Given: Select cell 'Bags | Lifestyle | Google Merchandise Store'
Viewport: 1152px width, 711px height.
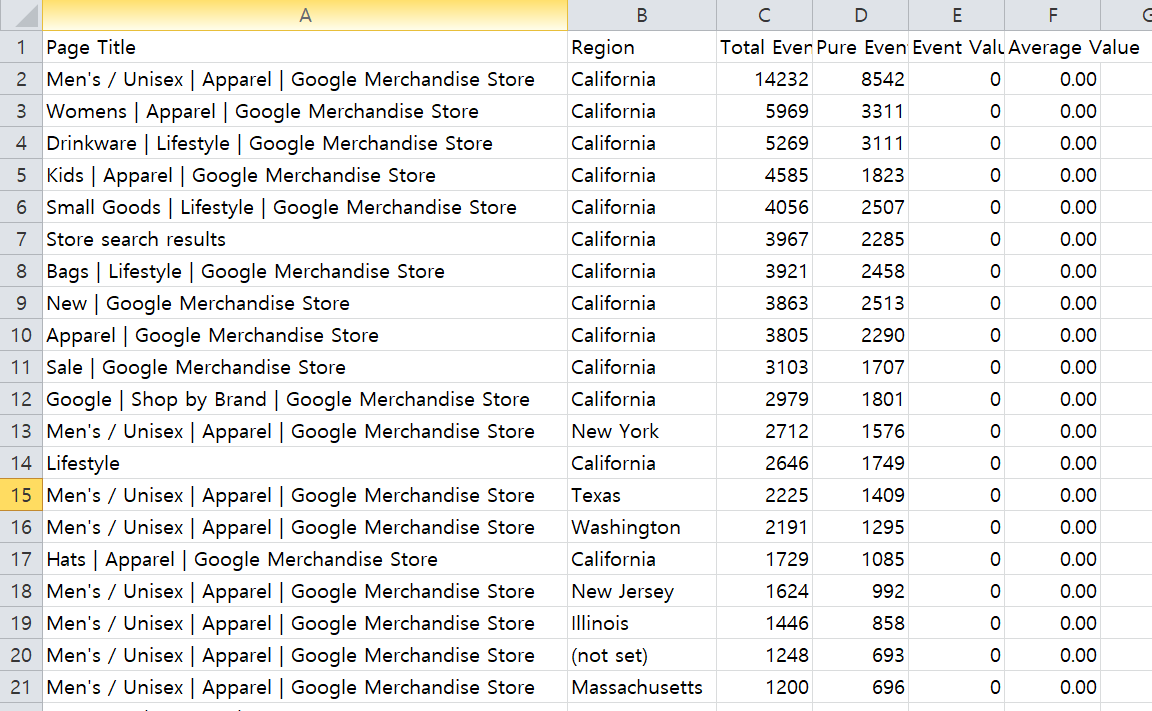Looking at the screenshot, I should coord(305,271).
